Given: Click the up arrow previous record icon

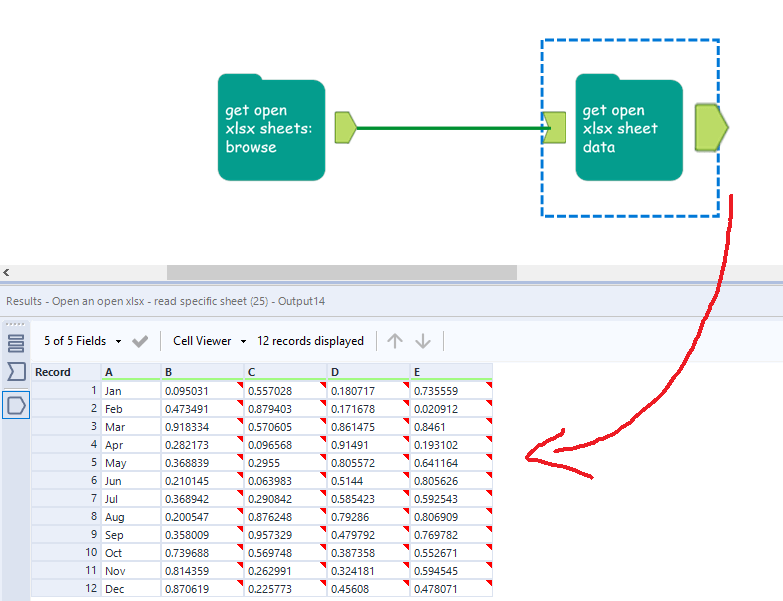Looking at the screenshot, I should pyautogui.click(x=395, y=341).
